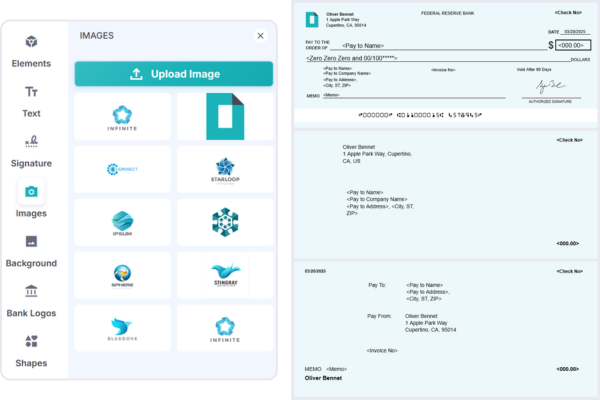The height and width of the screenshot is (400, 600).
Task: Choose the last Infinite logo thumbnail
Action: click(225, 328)
